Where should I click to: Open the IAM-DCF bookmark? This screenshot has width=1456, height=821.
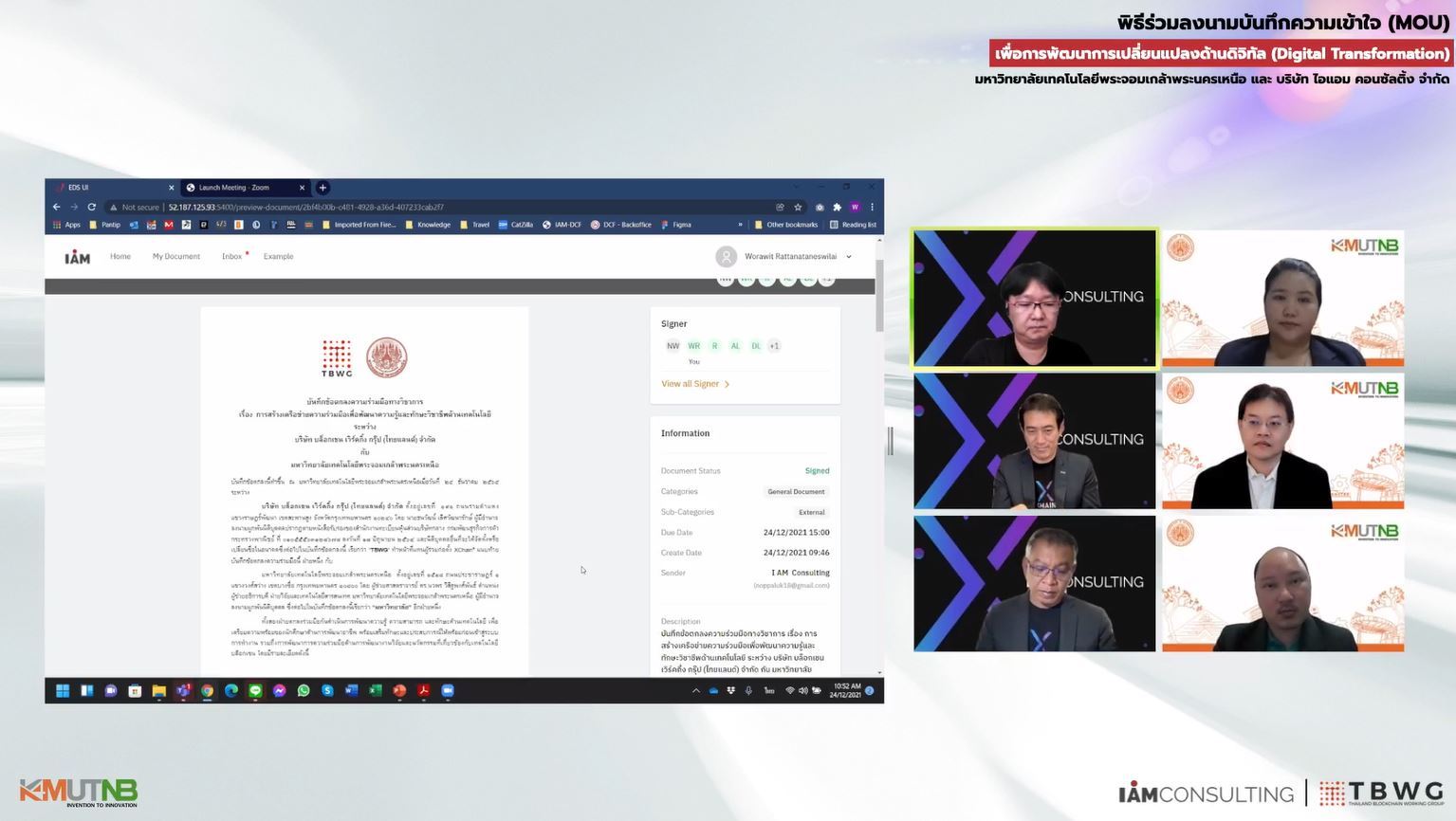point(562,225)
